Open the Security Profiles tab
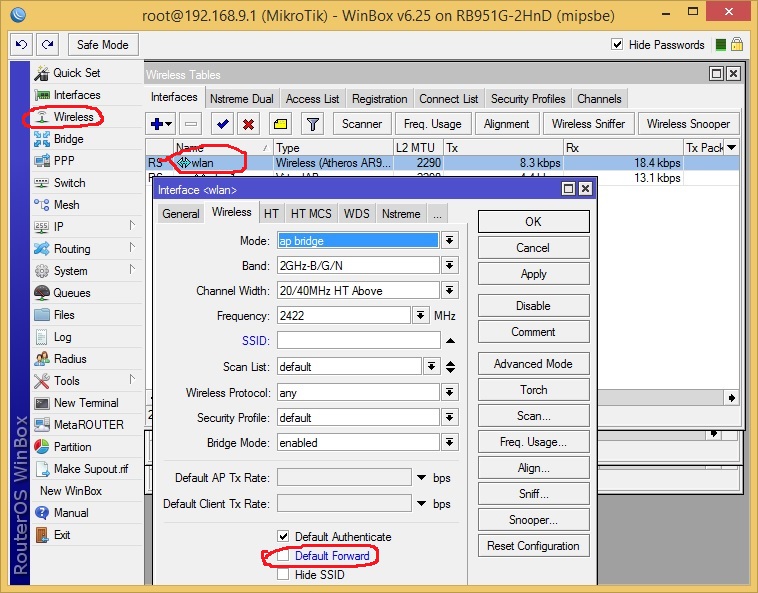The width and height of the screenshot is (758, 593). tap(528, 99)
